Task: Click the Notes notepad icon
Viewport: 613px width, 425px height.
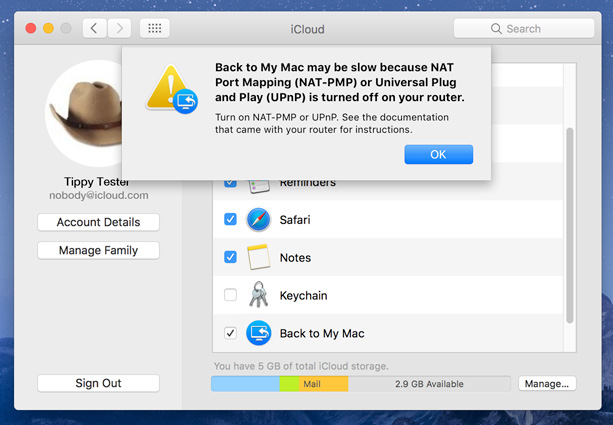Action: click(x=258, y=257)
